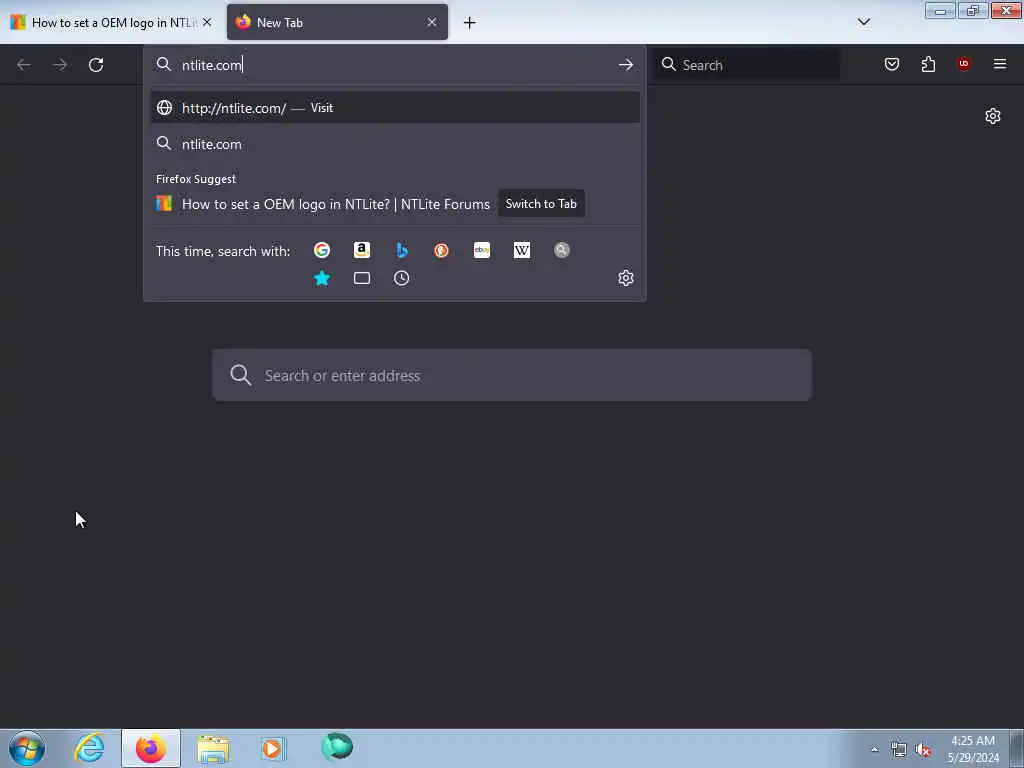Switch to the How to set a OEM logo tab
This screenshot has height=768, width=1024.
(x=111, y=22)
